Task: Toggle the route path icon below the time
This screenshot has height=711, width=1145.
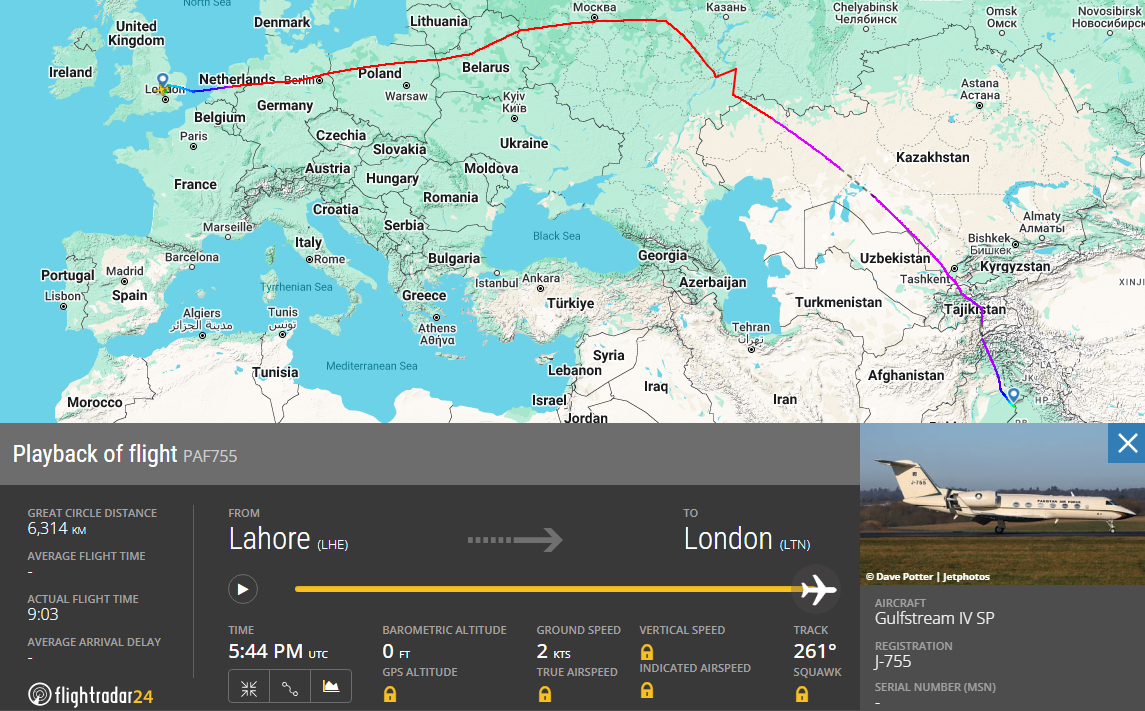Action: [290, 688]
